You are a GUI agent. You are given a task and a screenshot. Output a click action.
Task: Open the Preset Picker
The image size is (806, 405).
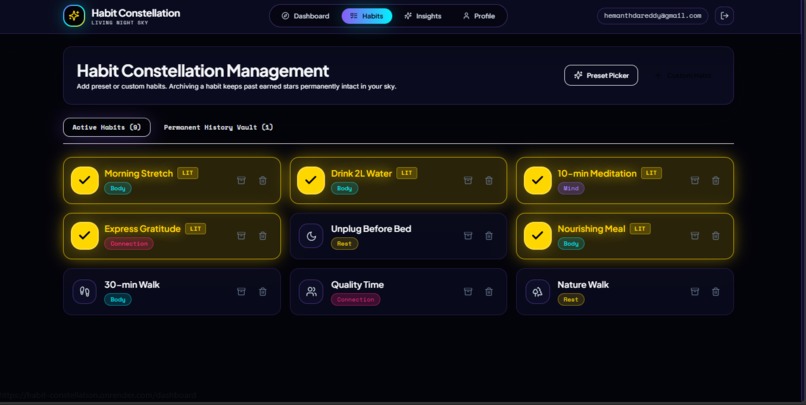pos(601,76)
